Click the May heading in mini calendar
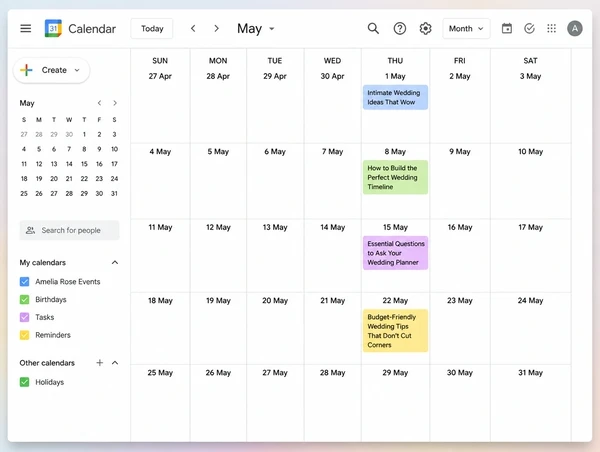This screenshot has width=600, height=452. (27, 103)
